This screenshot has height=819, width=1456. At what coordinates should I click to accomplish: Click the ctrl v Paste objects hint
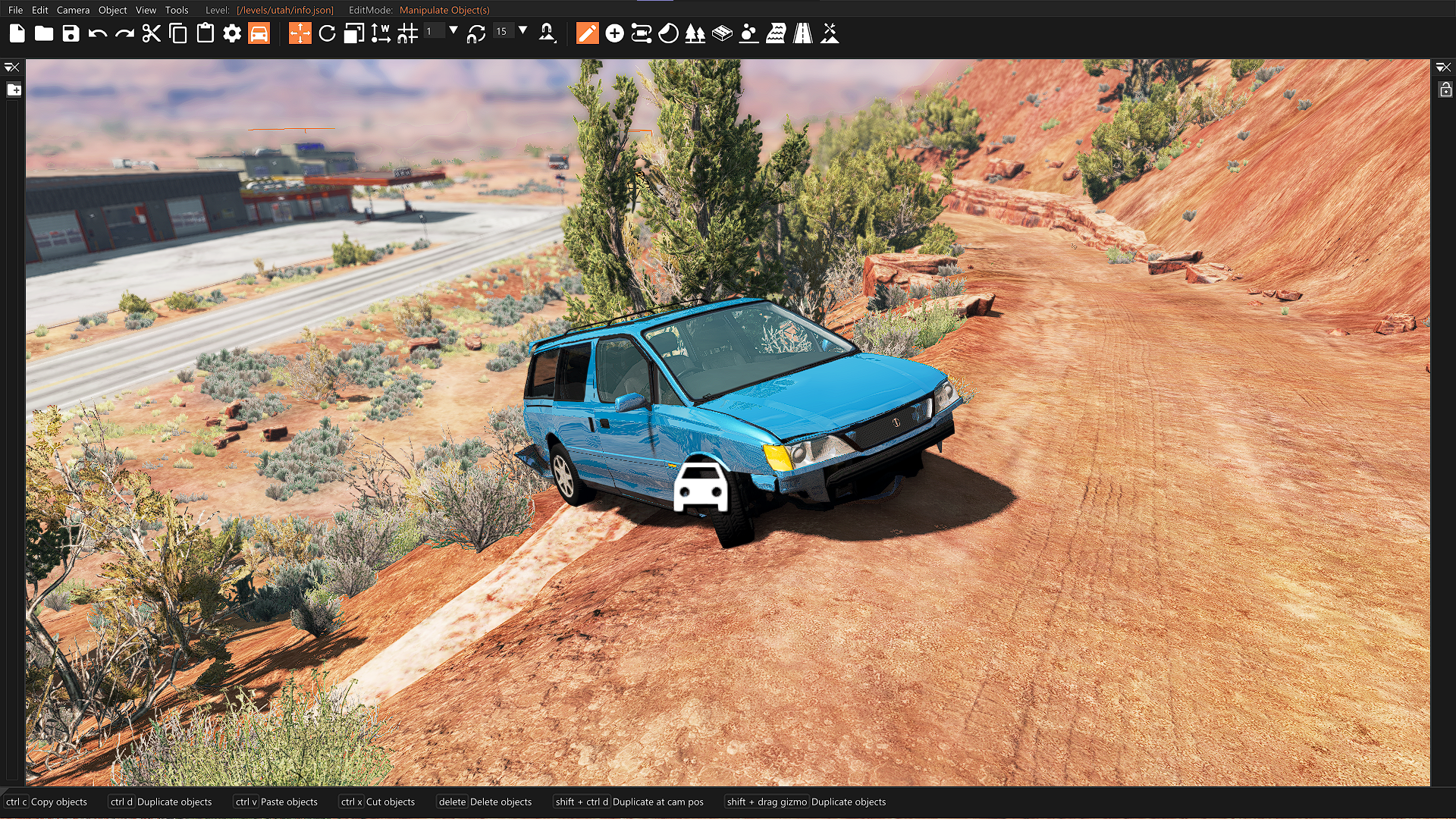(x=276, y=802)
